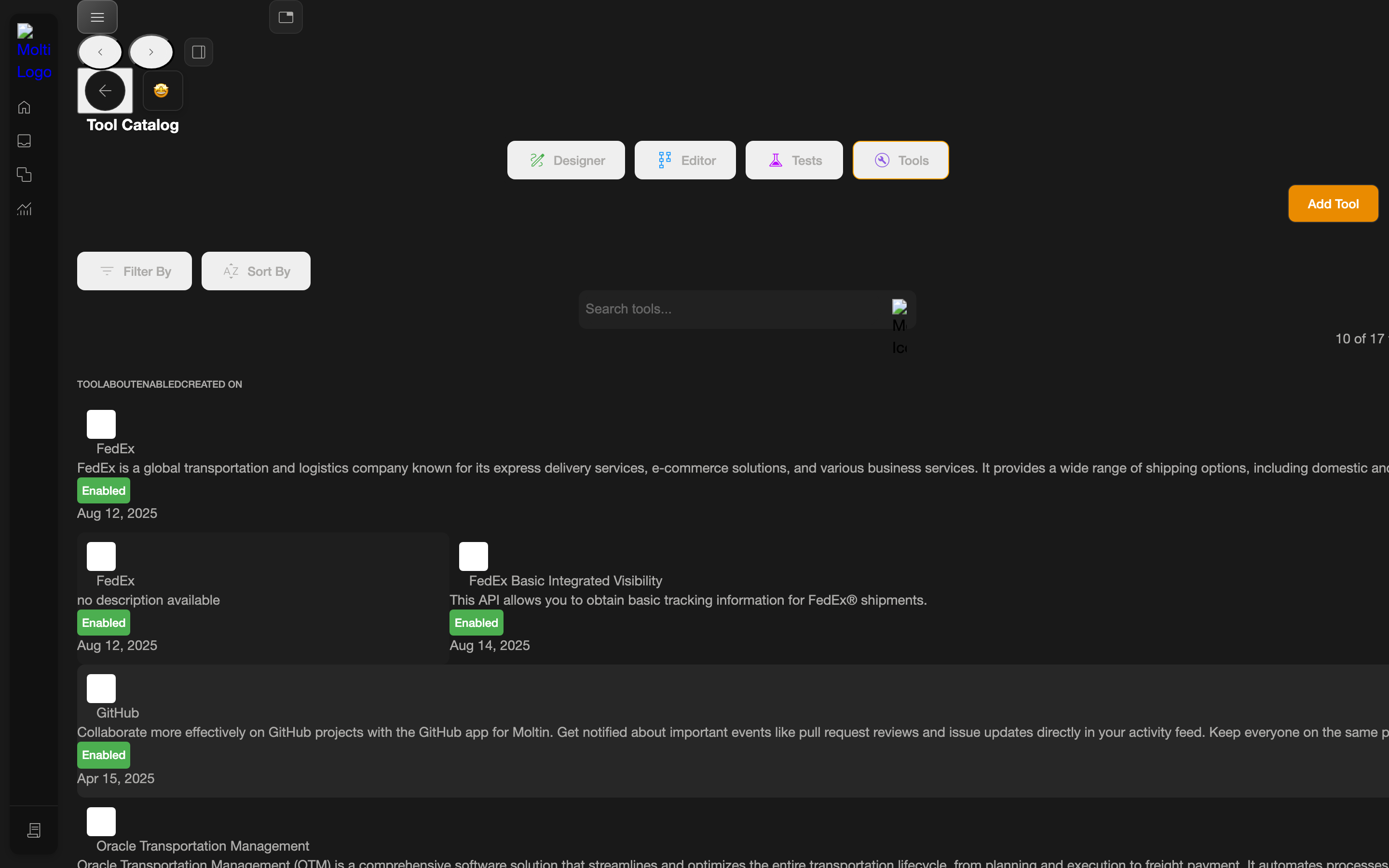1389x868 pixels.
Task: Switch to the Designer tab
Action: pyautogui.click(x=566, y=160)
